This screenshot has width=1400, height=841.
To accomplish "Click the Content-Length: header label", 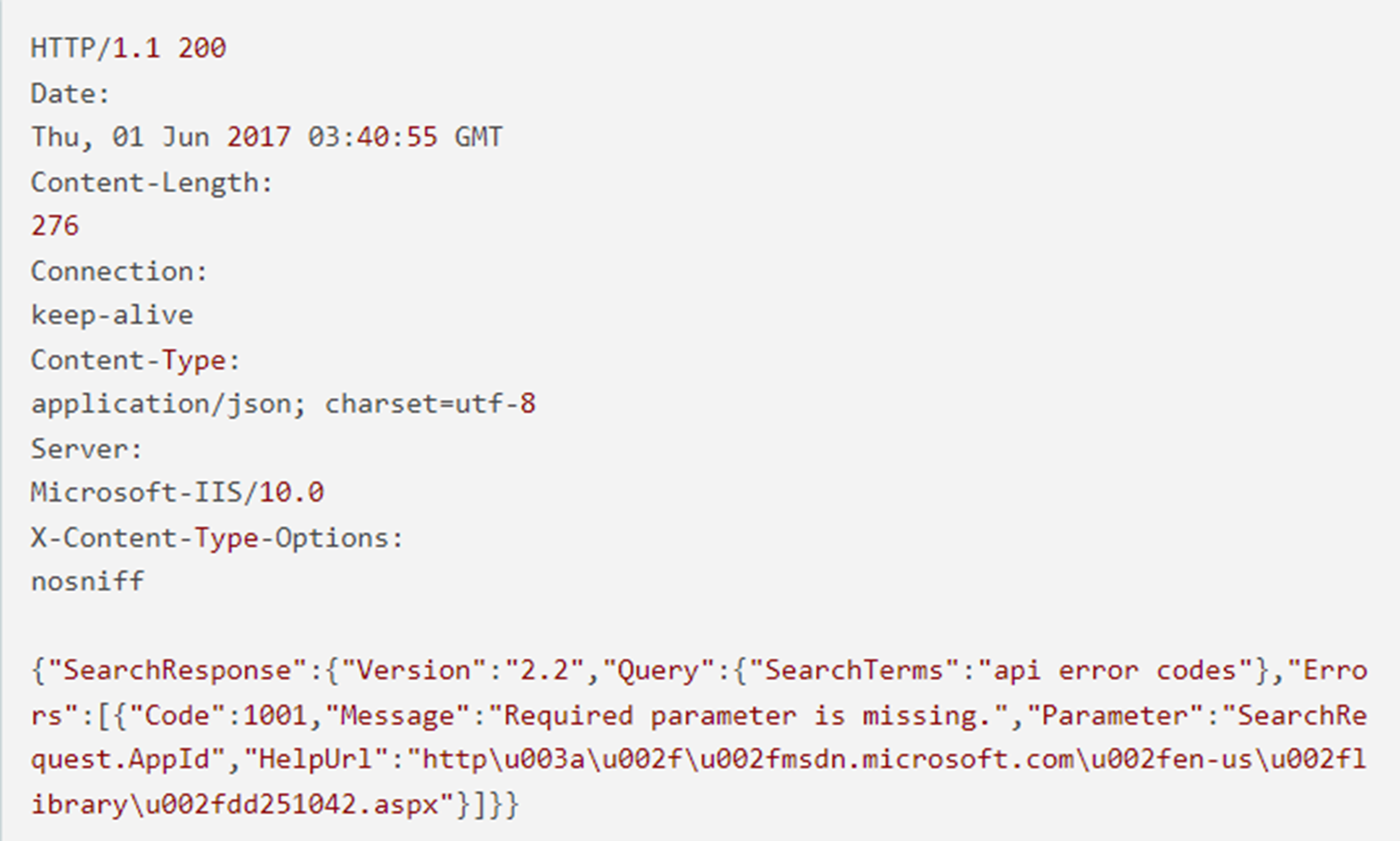I will 151,183.
